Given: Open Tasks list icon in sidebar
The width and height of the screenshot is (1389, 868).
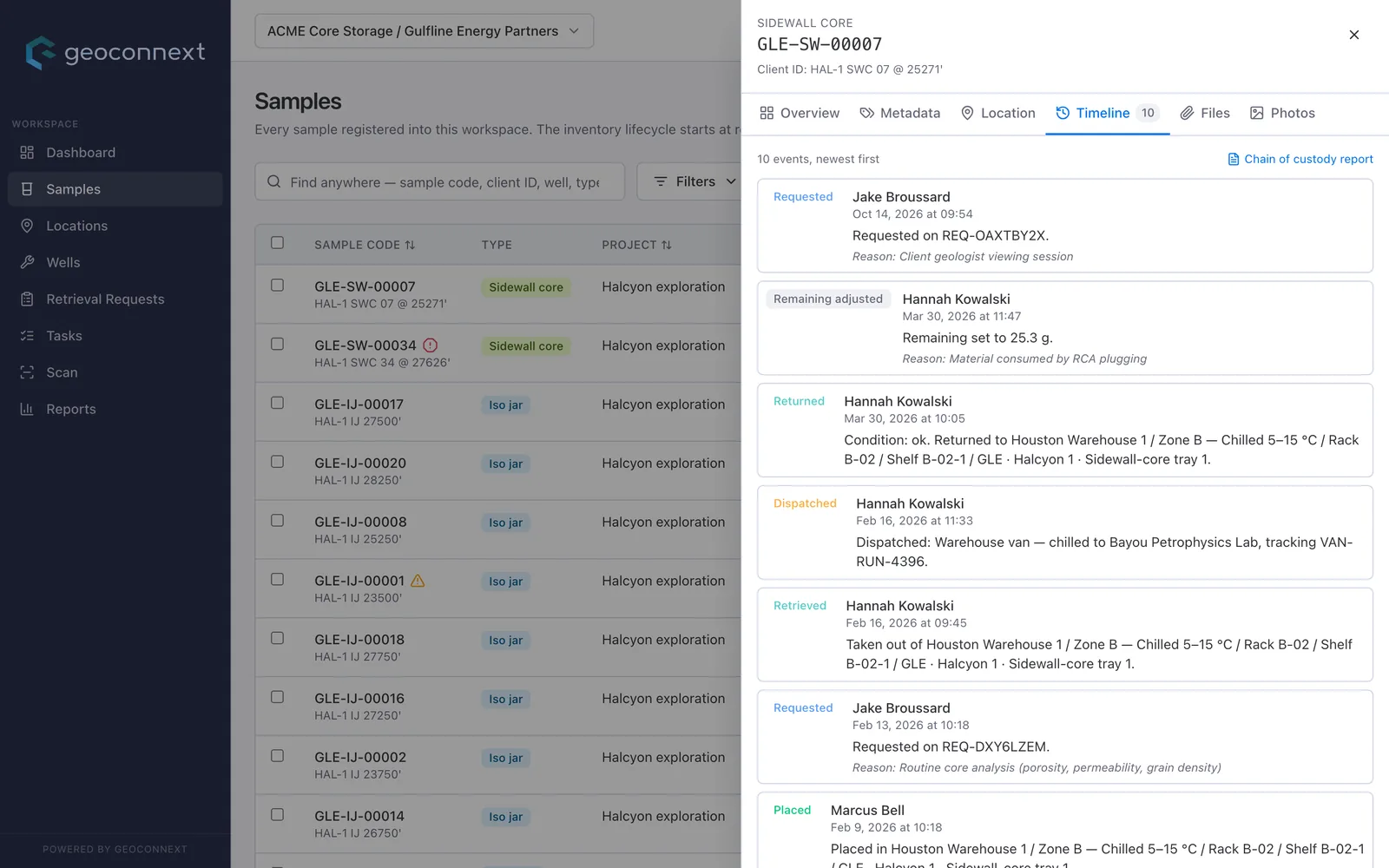Looking at the screenshot, I should point(27,336).
